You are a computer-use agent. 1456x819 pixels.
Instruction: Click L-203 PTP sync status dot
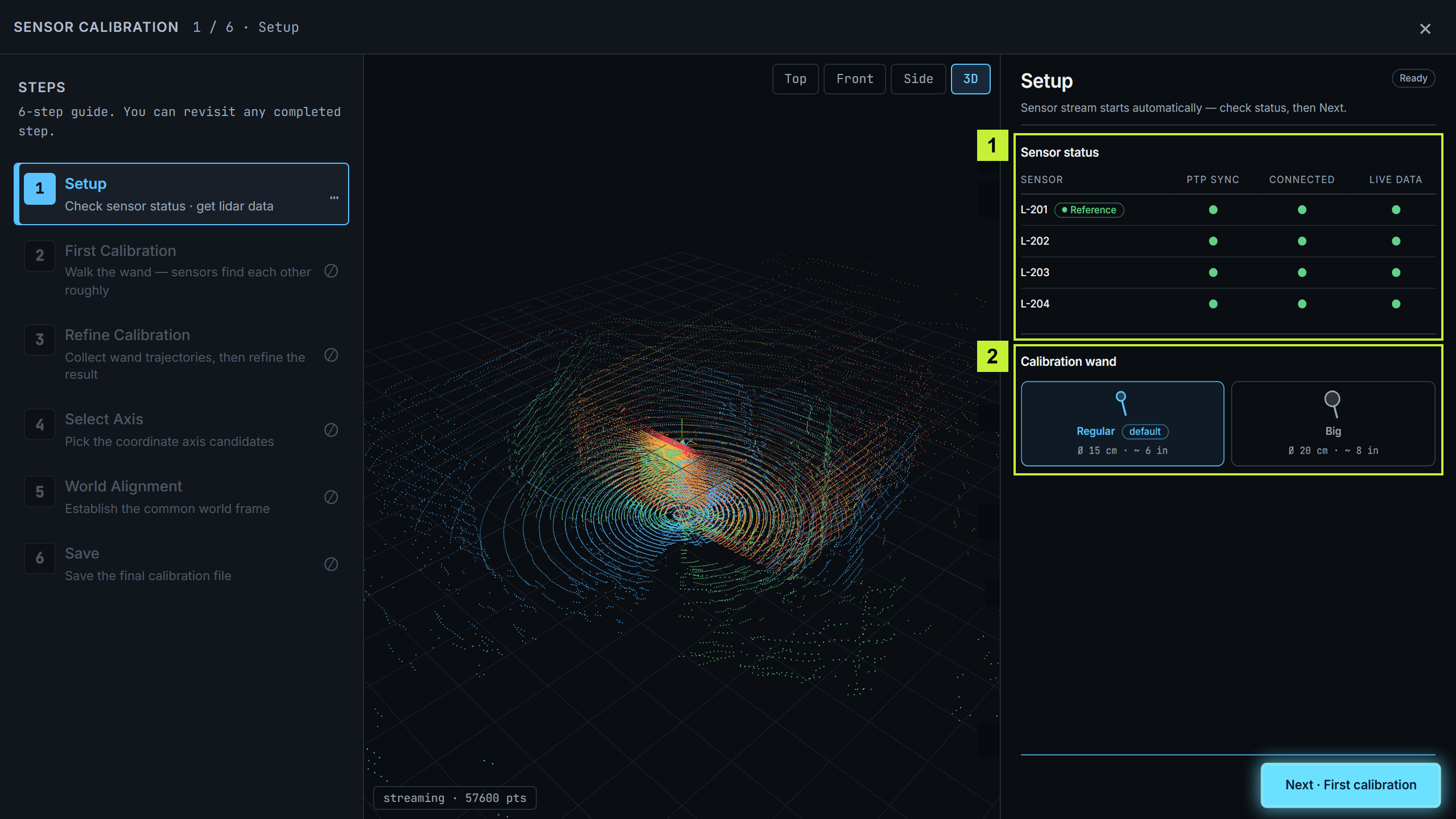point(1213,272)
